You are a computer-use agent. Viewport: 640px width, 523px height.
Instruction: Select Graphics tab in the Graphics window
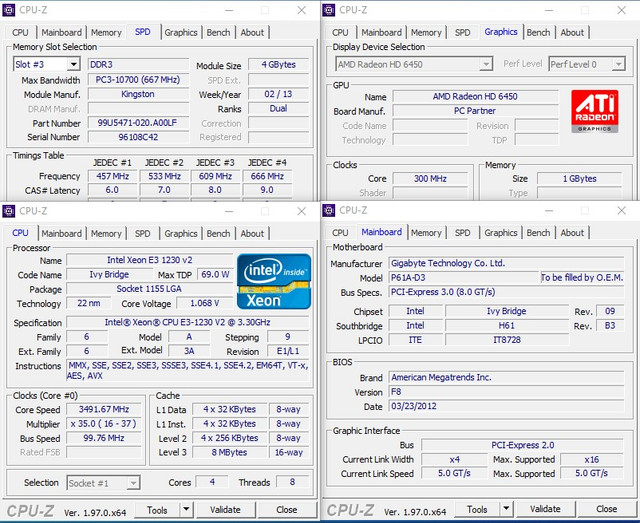[501, 31]
